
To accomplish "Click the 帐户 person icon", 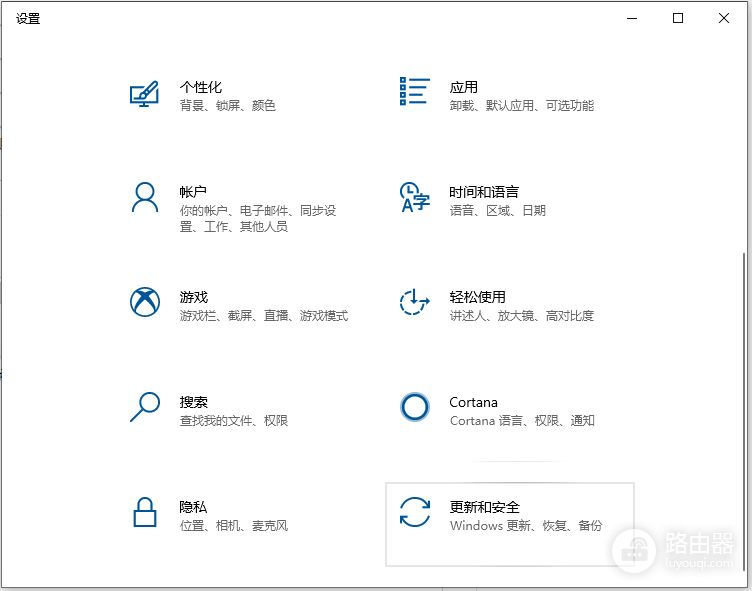I will pos(144,197).
